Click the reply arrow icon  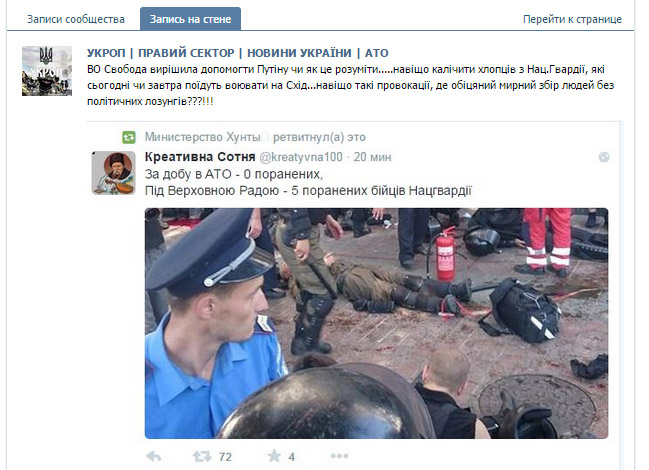point(154,456)
